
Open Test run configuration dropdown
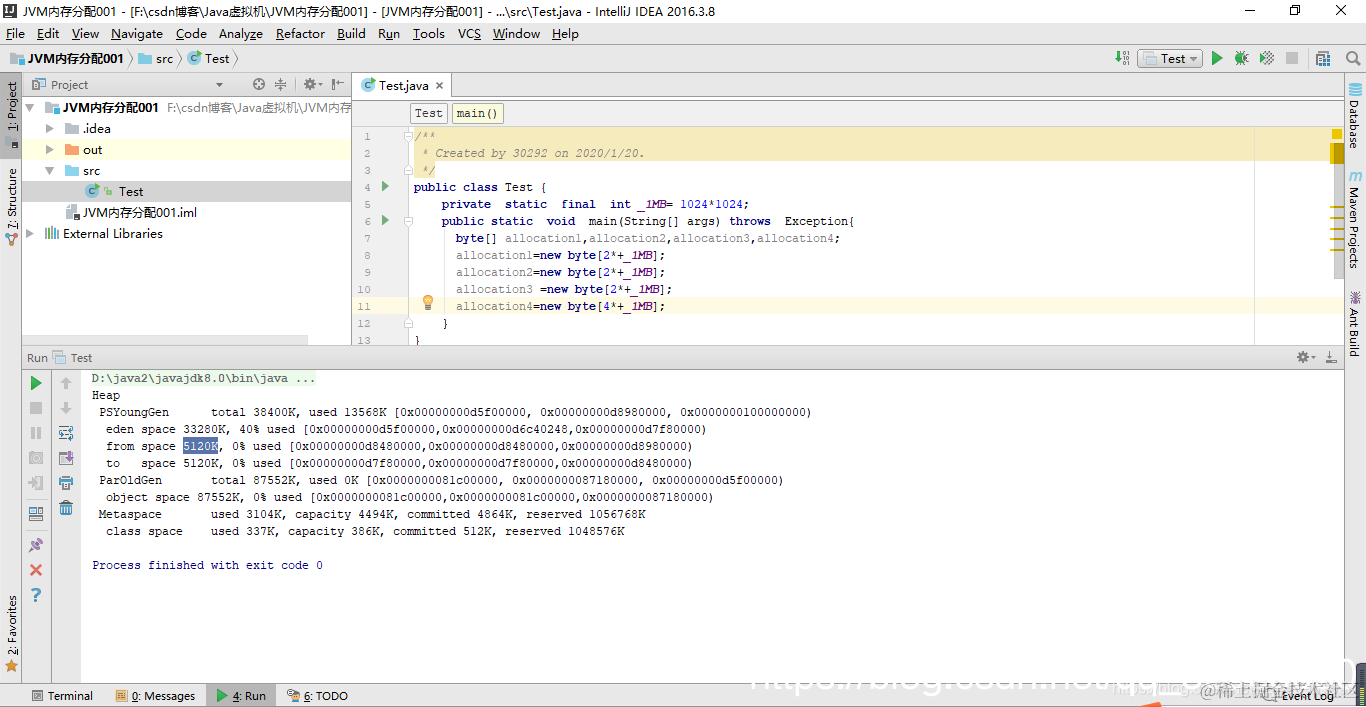pyautogui.click(x=1170, y=58)
